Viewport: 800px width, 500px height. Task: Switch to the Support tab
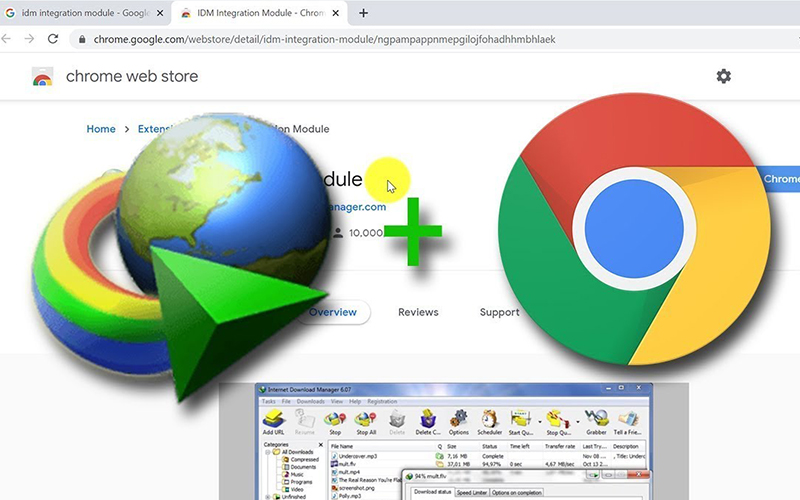[499, 312]
